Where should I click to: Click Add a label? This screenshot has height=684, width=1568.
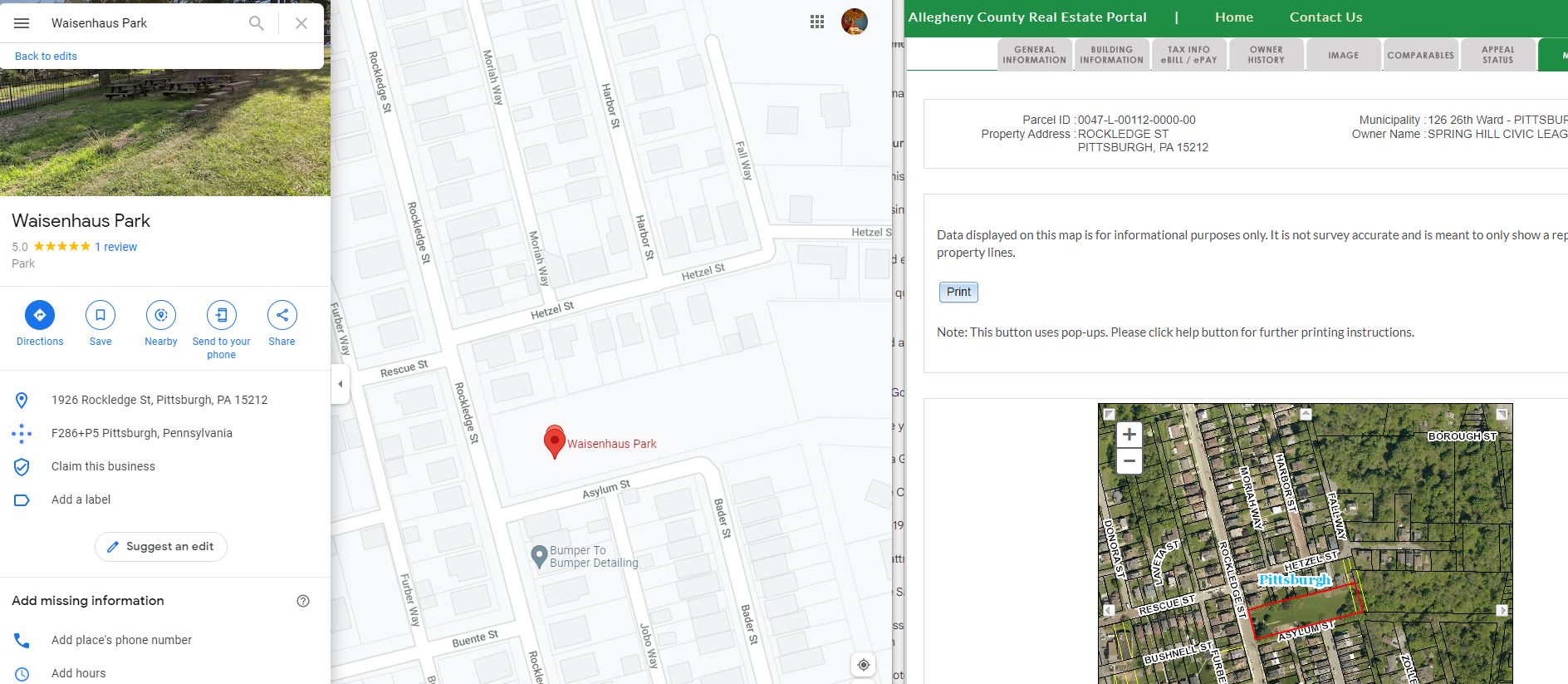click(81, 499)
